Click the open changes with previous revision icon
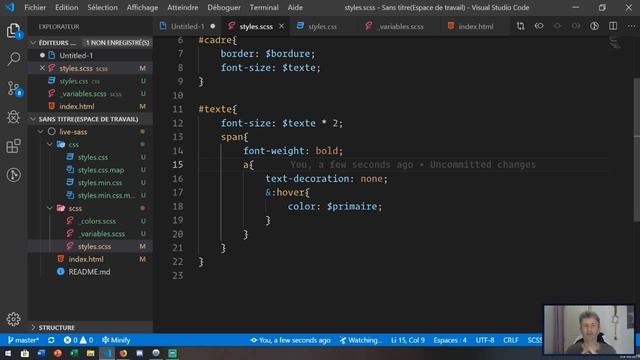The image size is (640, 360). point(539,26)
